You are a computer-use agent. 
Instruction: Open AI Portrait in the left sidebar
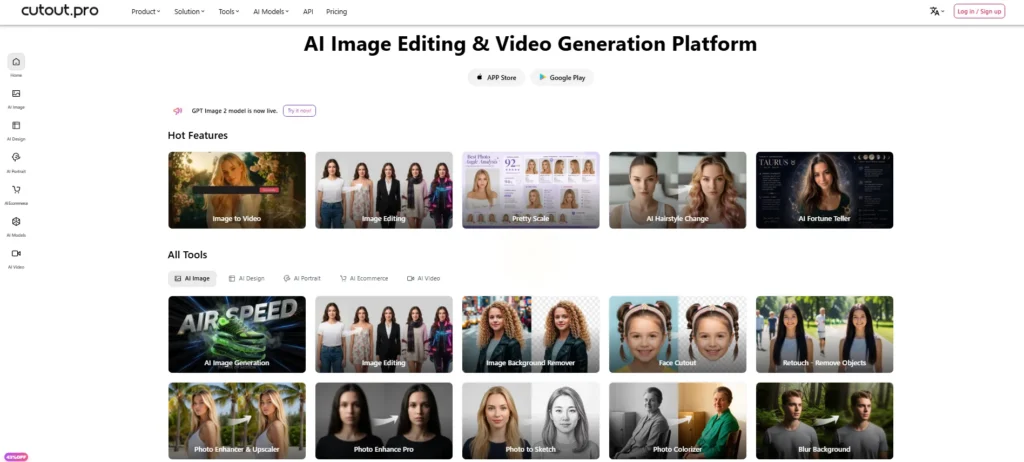coord(16,161)
